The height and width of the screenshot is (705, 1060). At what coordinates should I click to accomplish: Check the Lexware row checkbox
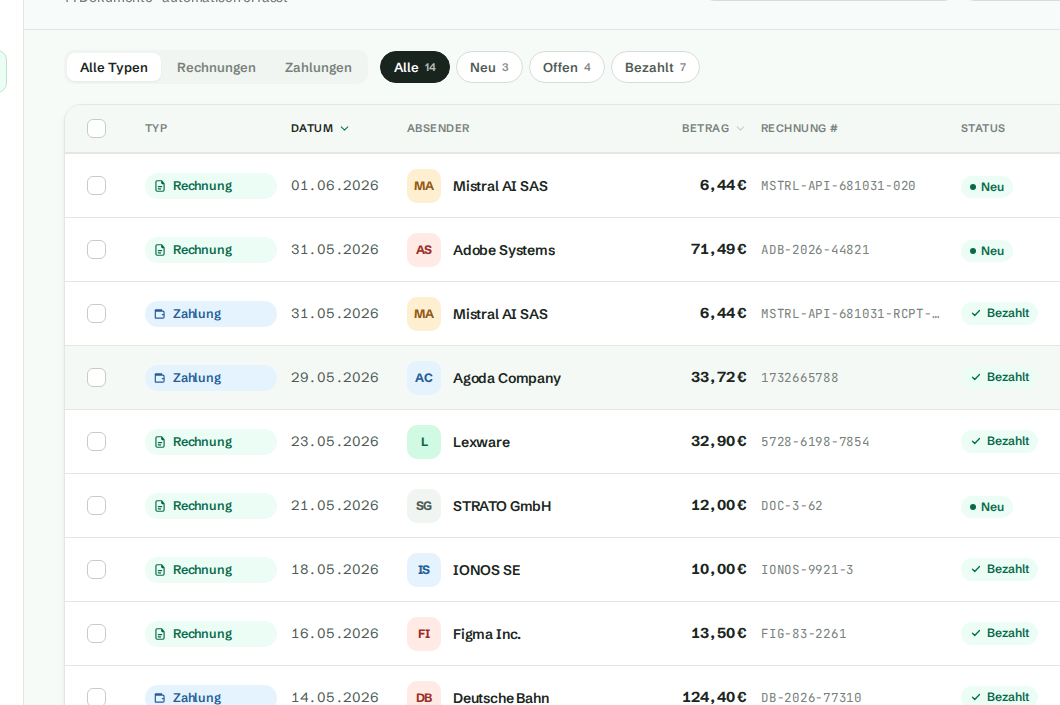click(x=97, y=441)
